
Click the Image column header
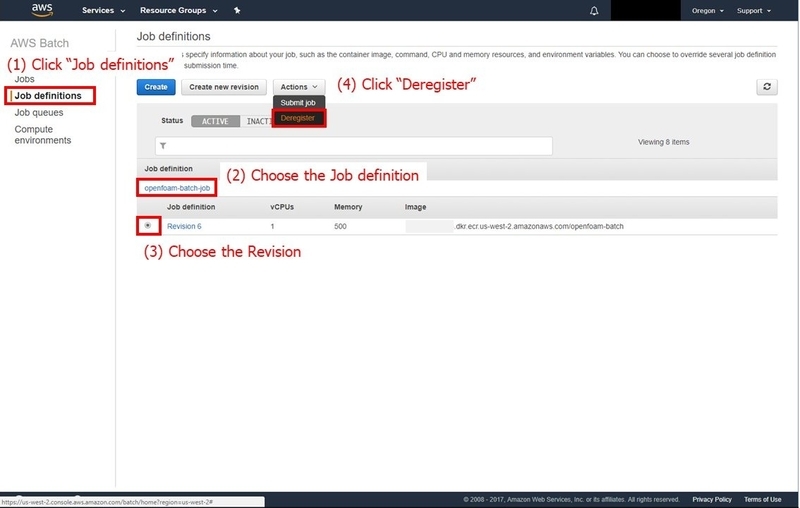[415, 207]
